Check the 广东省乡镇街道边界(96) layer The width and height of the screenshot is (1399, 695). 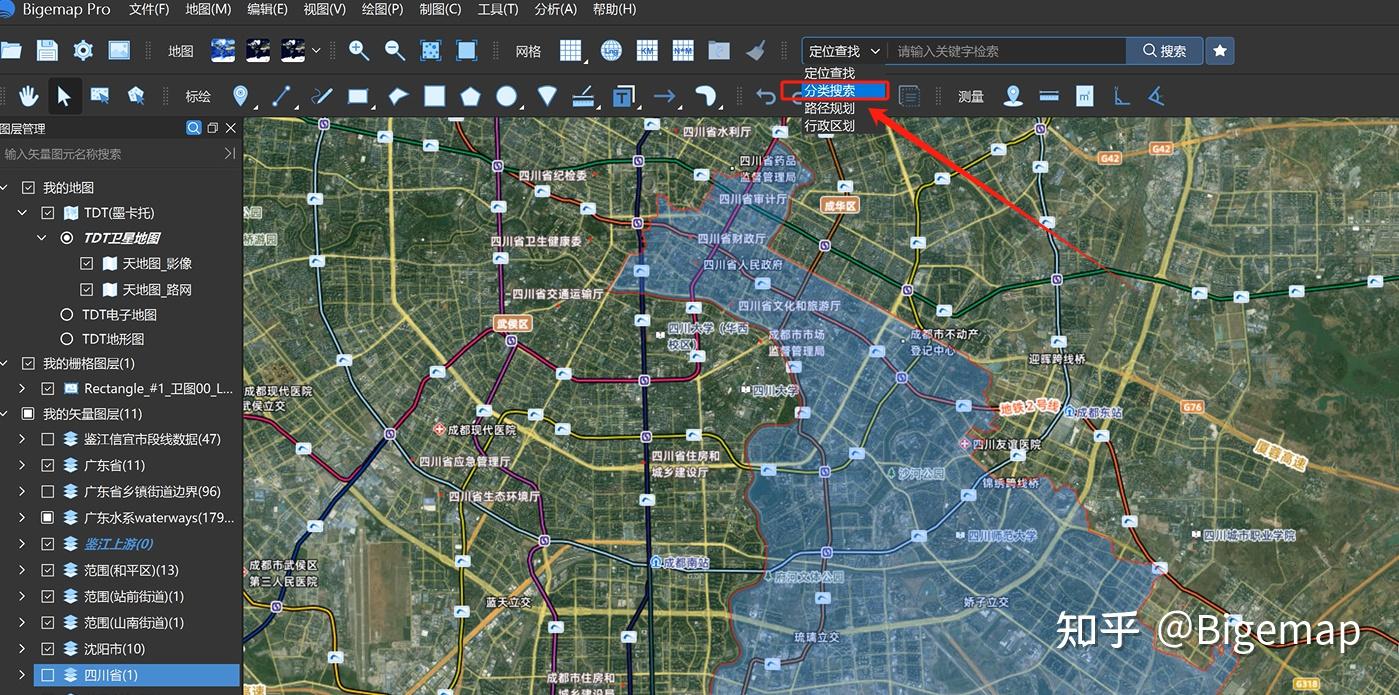tap(47, 491)
